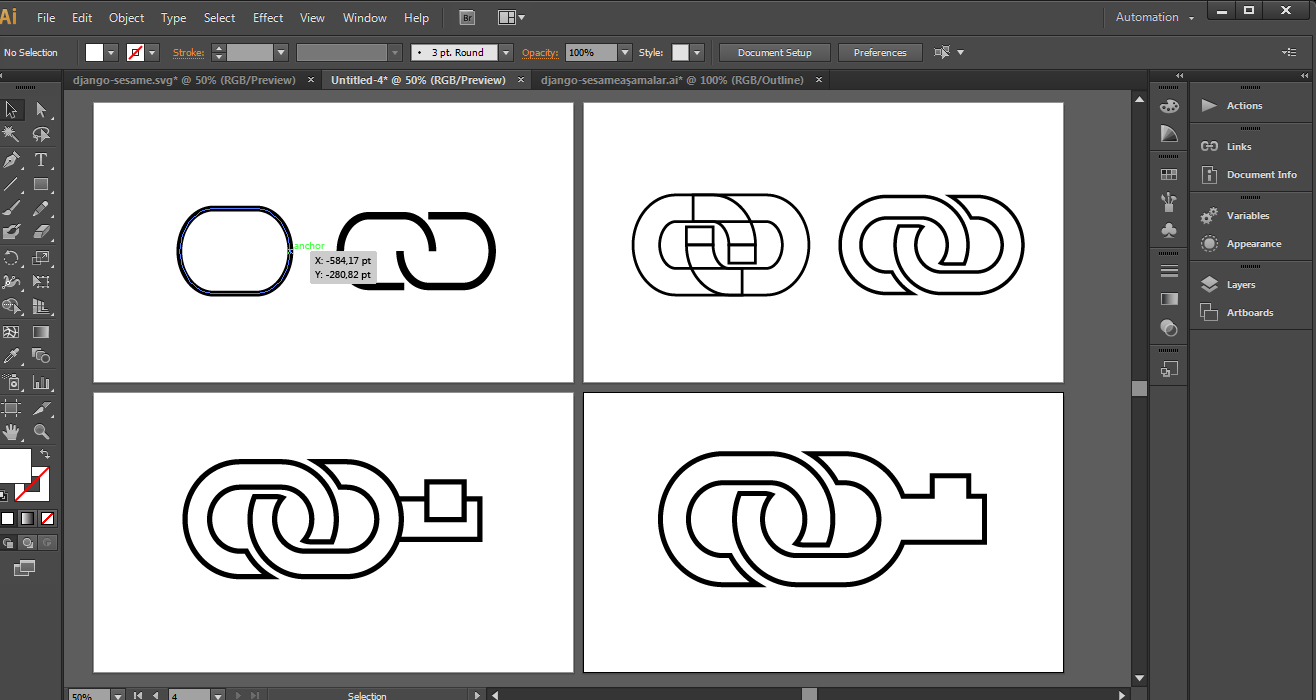Change screen mode at toolbox bottom
The height and width of the screenshot is (700, 1316).
click(25, 568)
